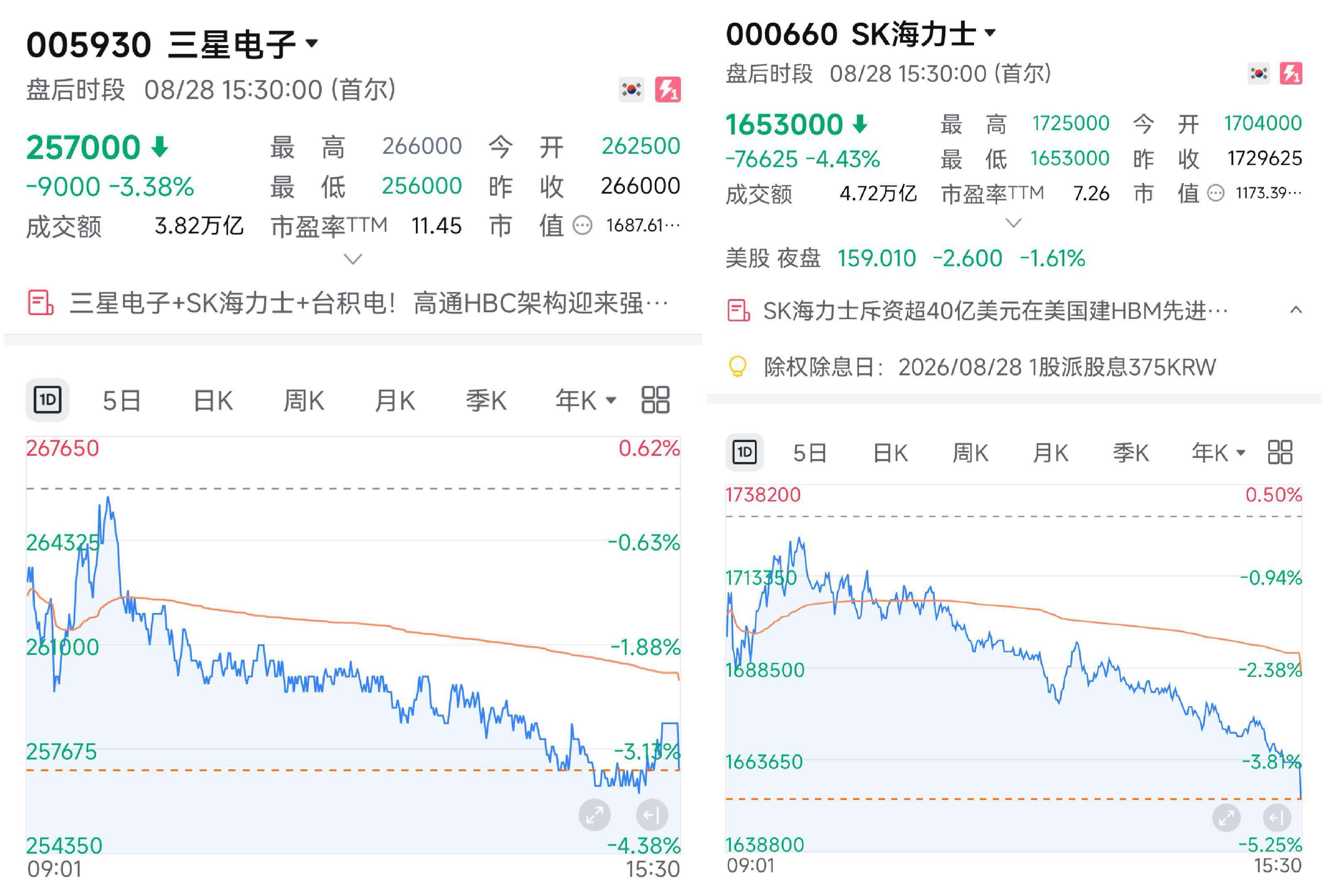Image resolution: width=1326 pixels, height=896 pixels.
Task: Tap SK Hynix high price 1725000
Action: [1071, 123]
